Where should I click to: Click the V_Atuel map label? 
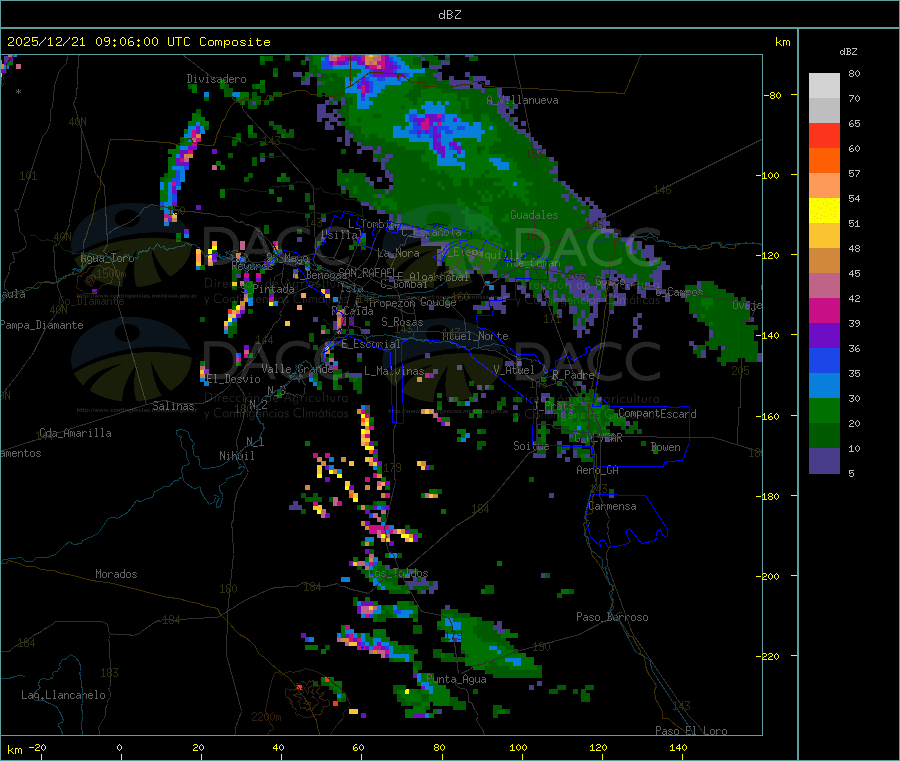coord(514,370)
